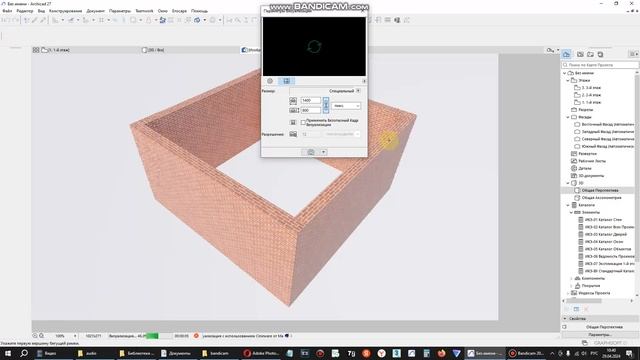Select Восточный Фасад in Navigator
The image size is (640, 360).
point(604,124)
